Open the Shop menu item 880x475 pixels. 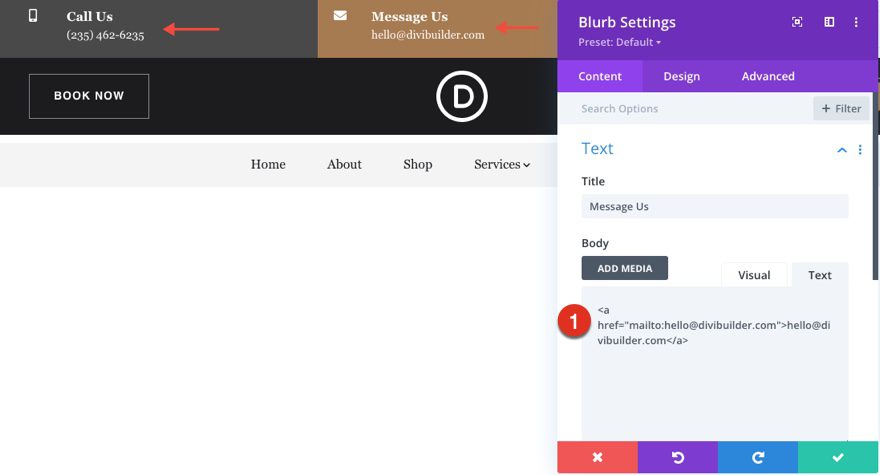(x=418, y=165)
